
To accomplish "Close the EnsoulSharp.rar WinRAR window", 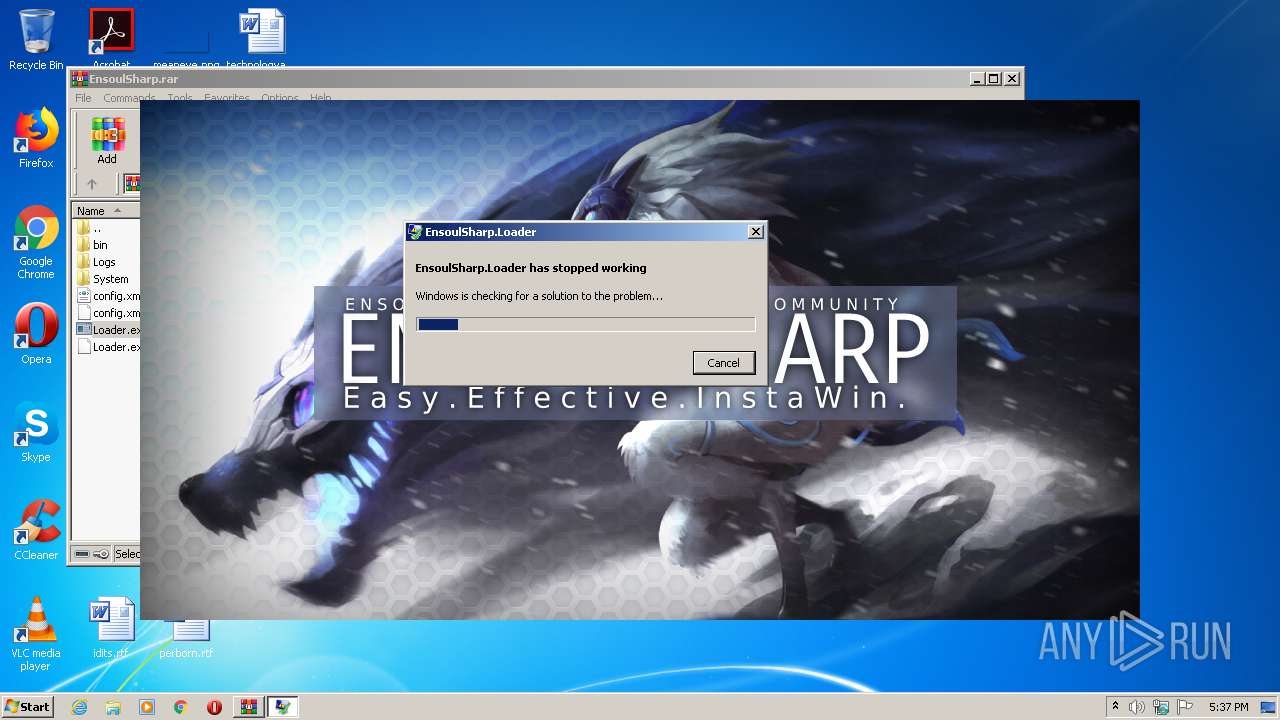I will click(x=1011, y=78).
